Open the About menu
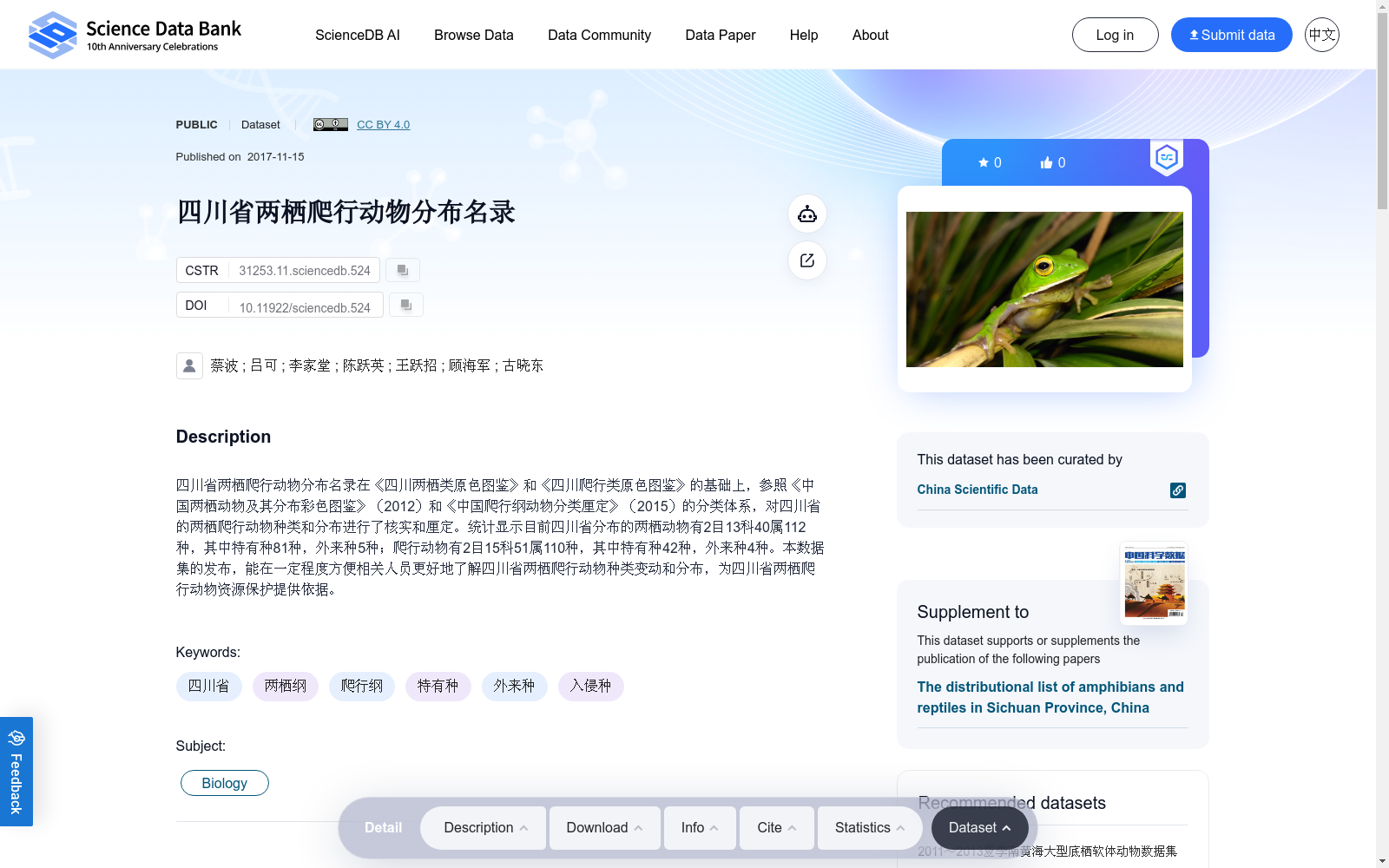 [x=871, y=35]
